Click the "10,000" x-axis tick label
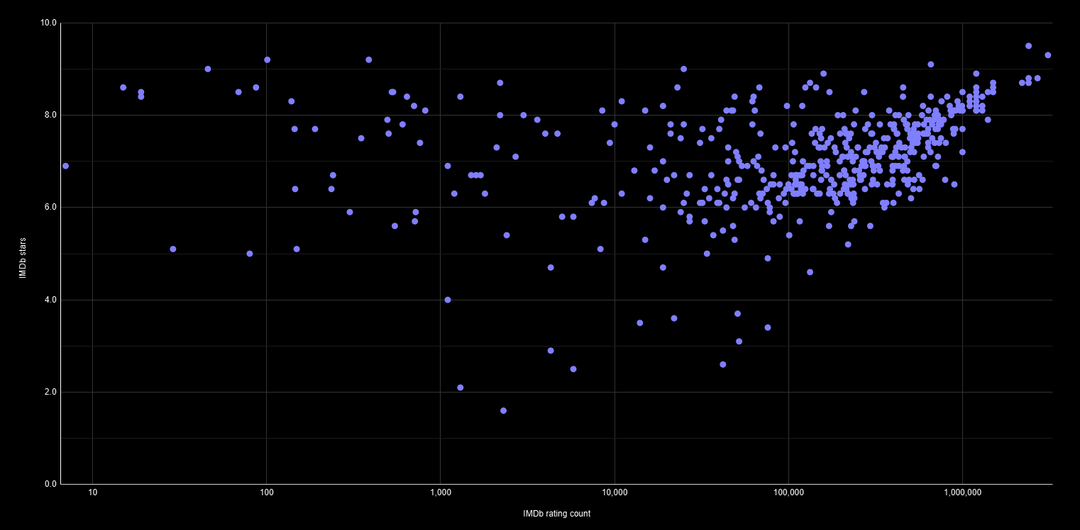 pyautogui.click(x=614, y=493)
